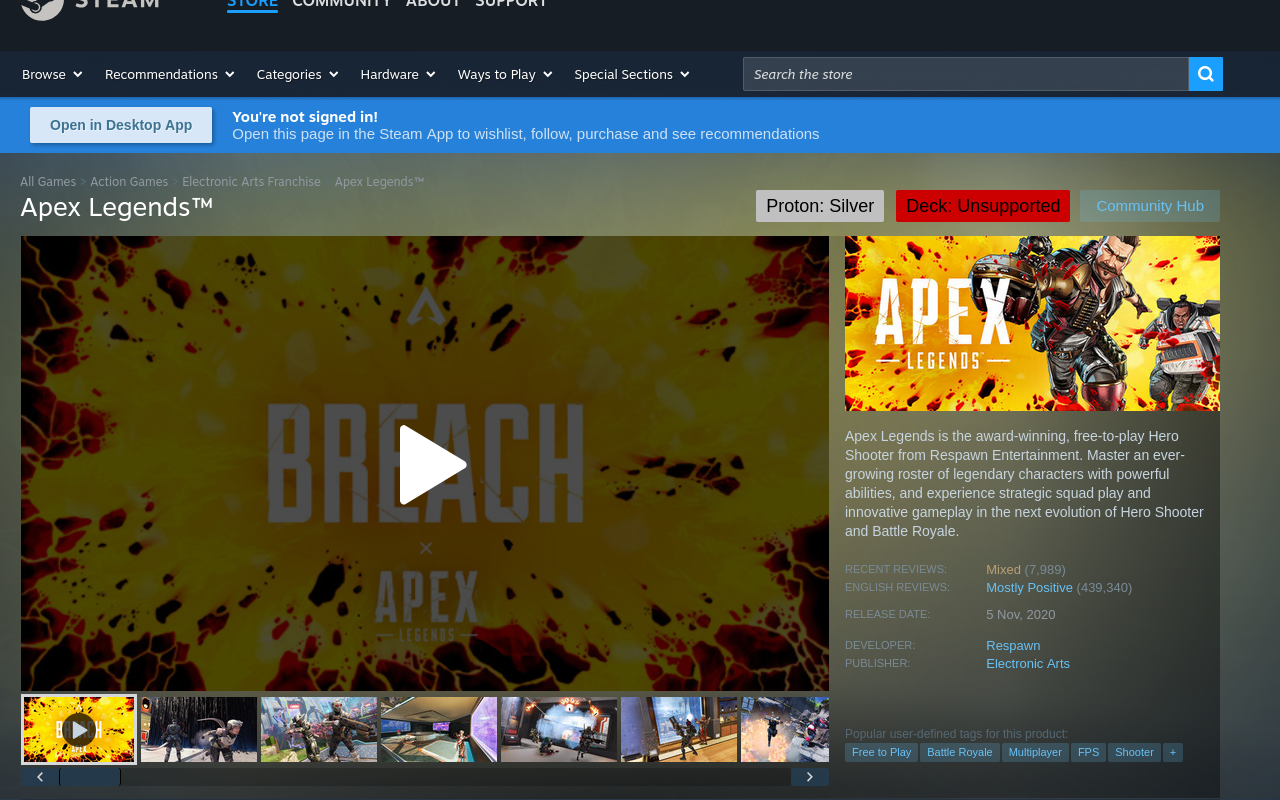Open the COMMUNITY tab
The image size is (1280, 800).
click(x=342, y=4)
